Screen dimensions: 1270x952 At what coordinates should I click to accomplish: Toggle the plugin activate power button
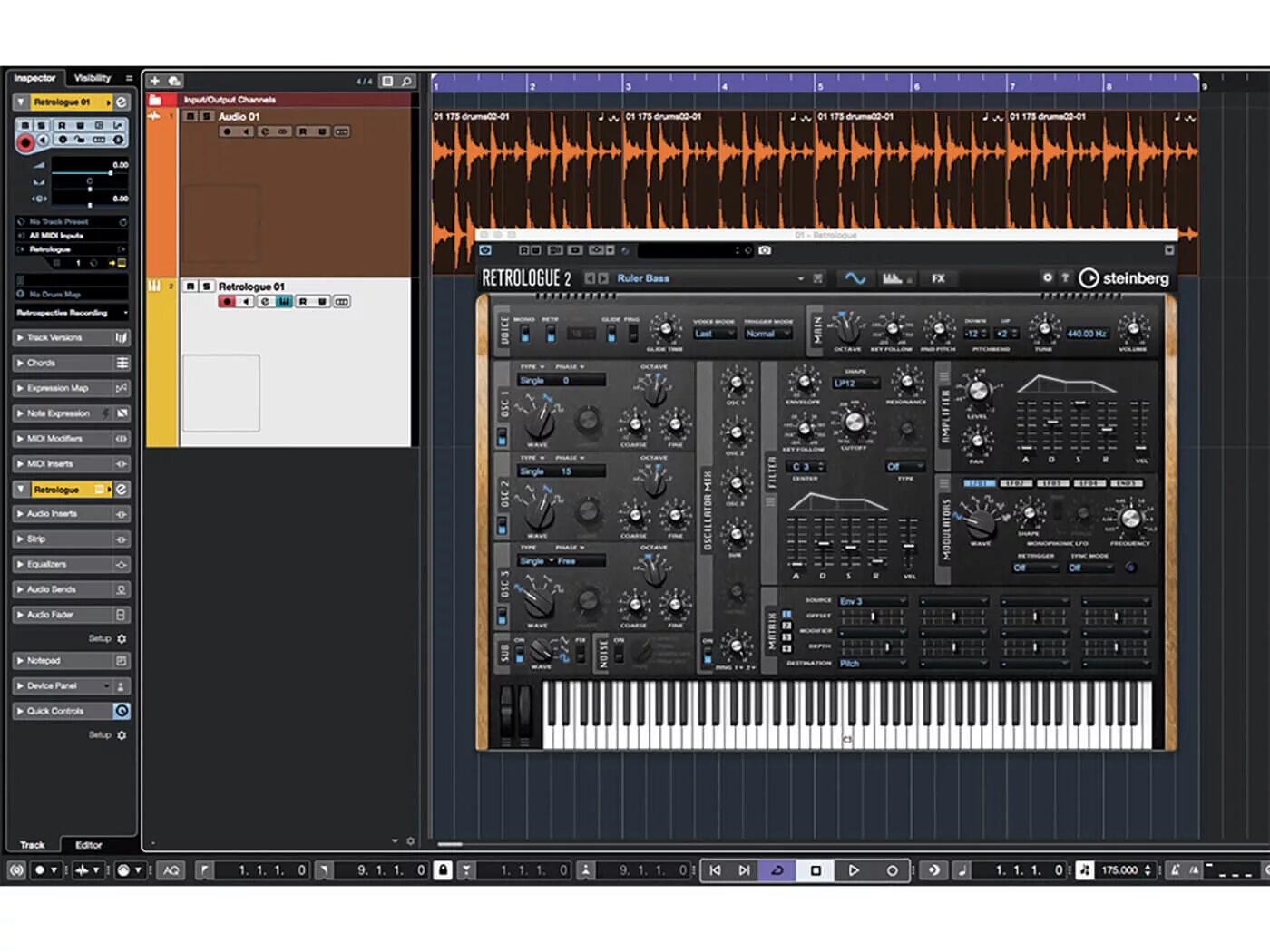point(485,250)
